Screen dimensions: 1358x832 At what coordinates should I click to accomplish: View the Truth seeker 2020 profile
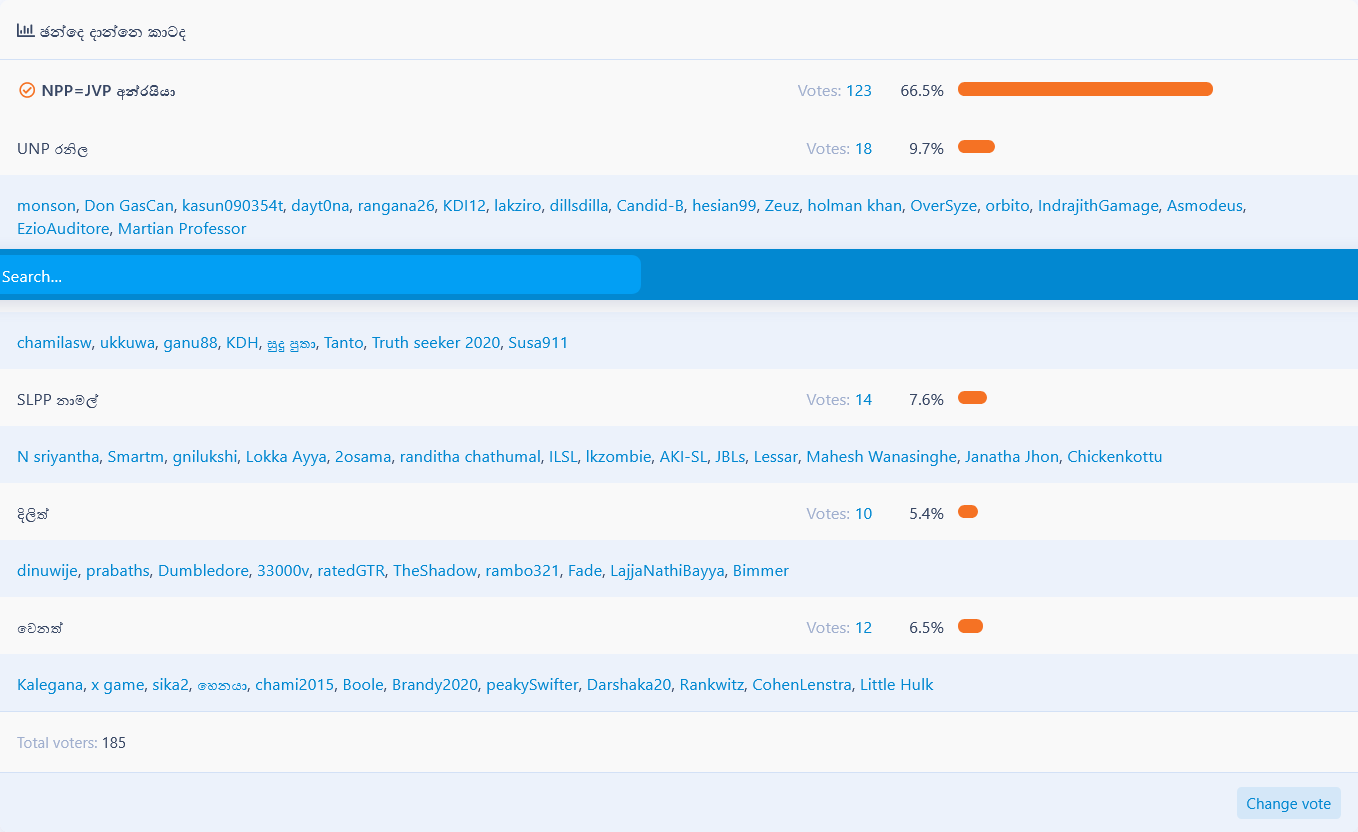(436, 343)
